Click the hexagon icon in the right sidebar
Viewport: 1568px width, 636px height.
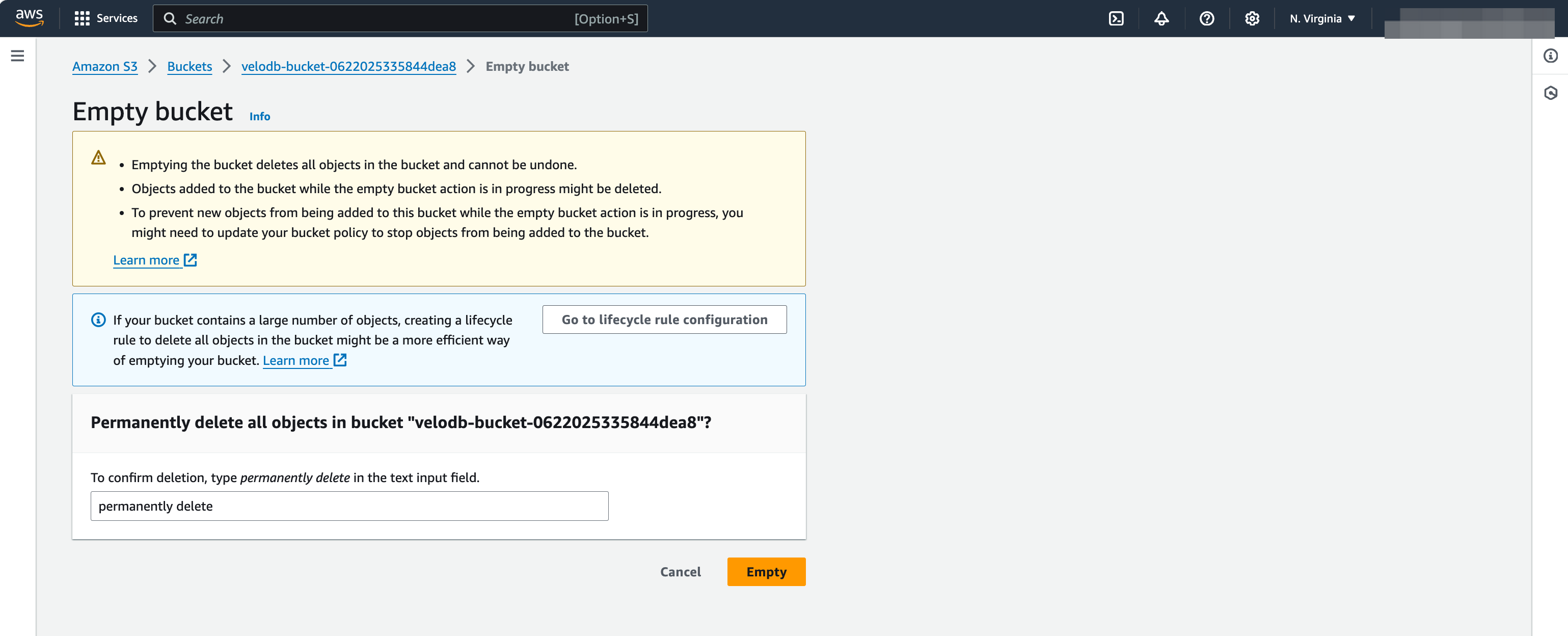(1550, 93)
